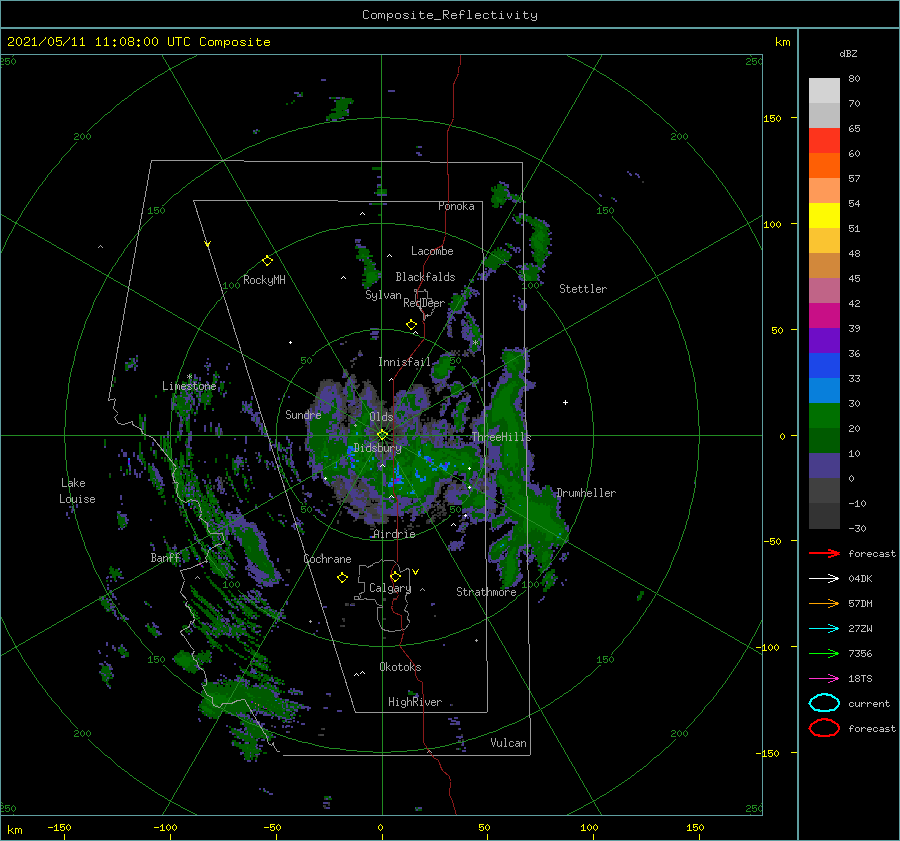This screenshot has width=900, height=841.
Task: Click the current legend label
Action: coord(869,704)
